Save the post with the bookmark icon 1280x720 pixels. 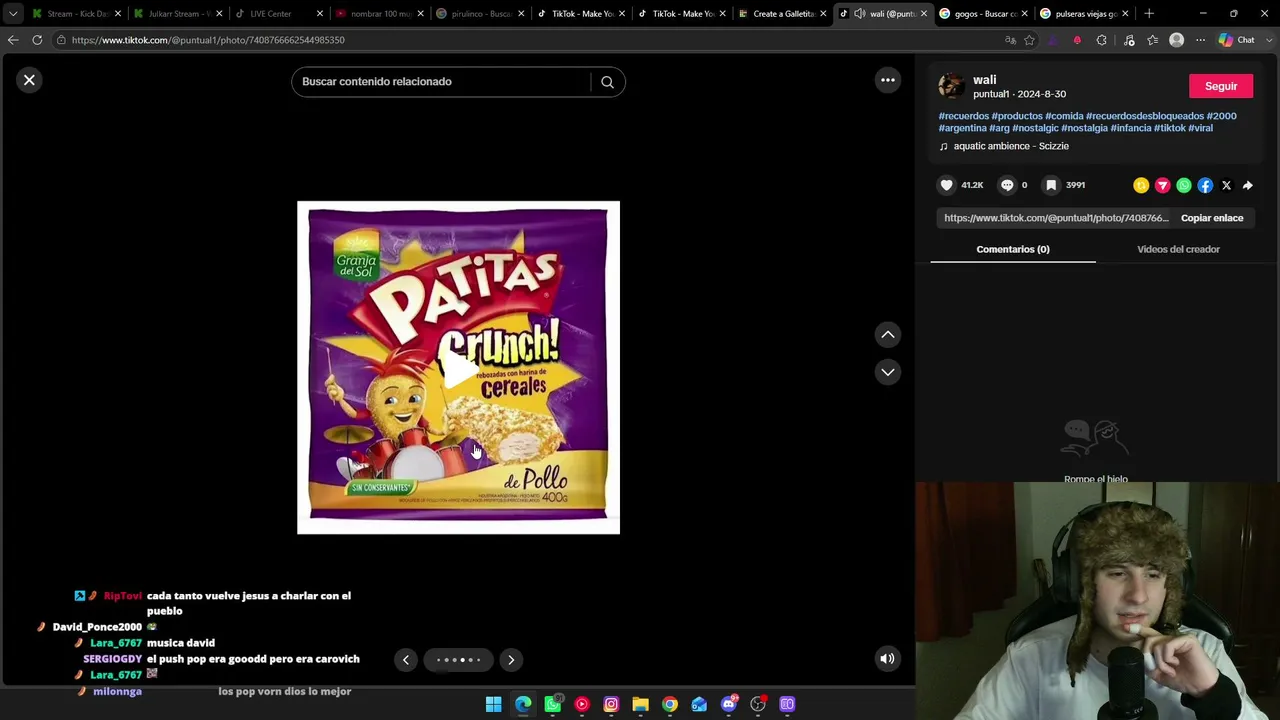coord(1051,185)
